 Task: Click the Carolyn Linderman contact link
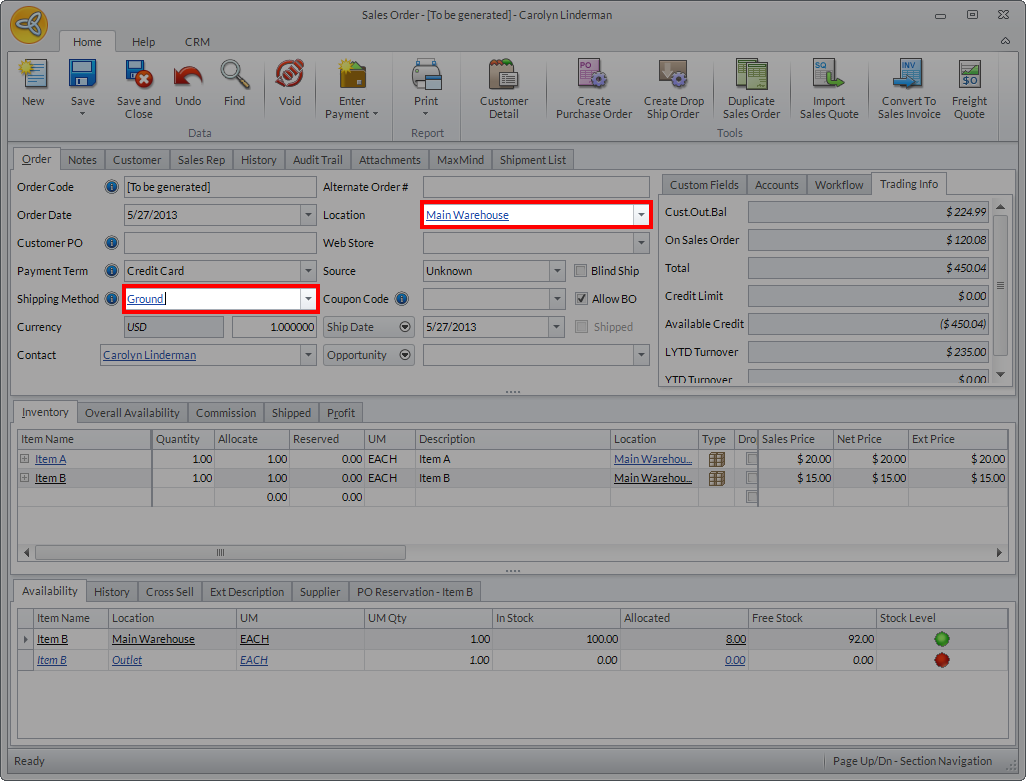149,355
